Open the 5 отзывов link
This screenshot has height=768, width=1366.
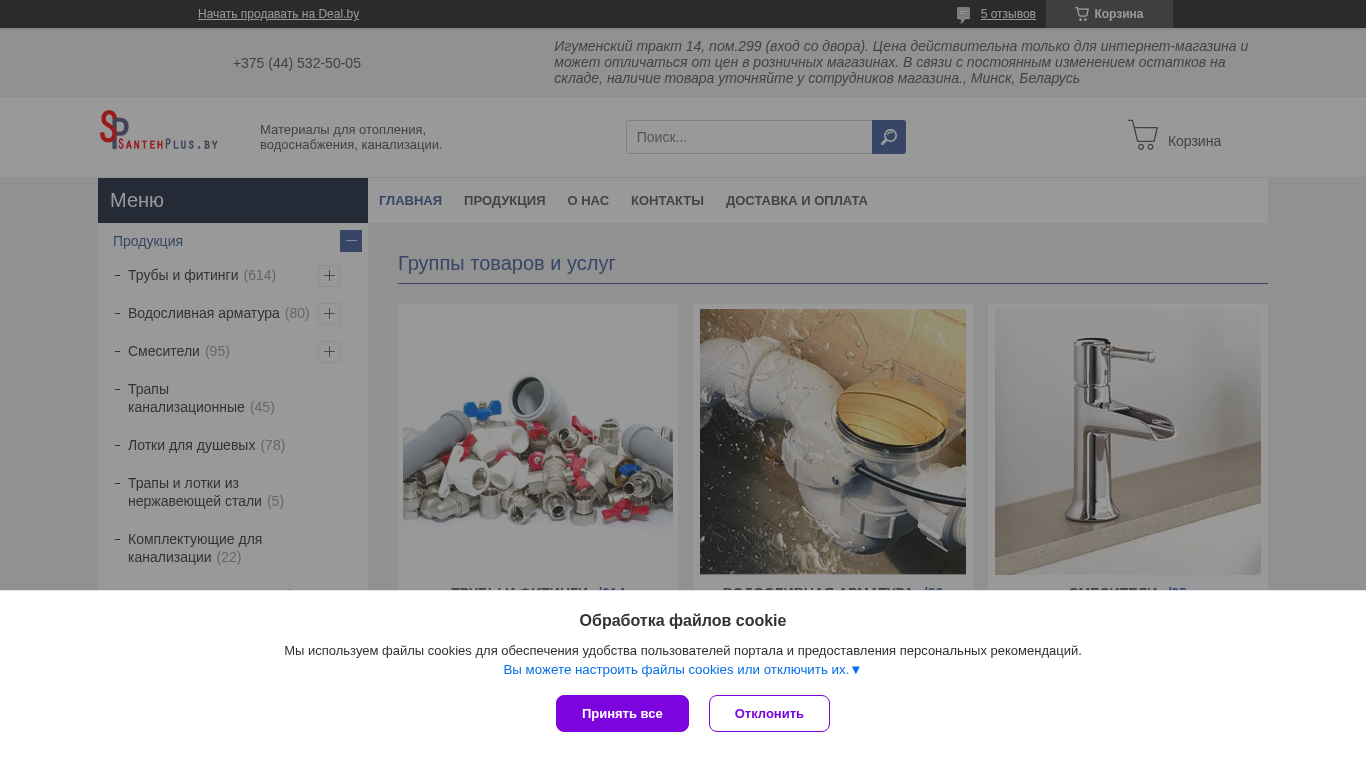(x=1008, y=14)
